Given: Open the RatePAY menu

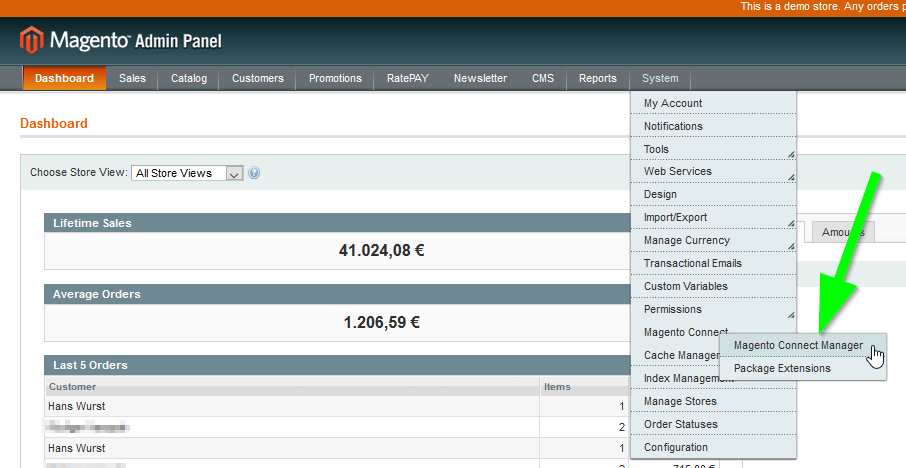Looking at the screenshot, I should 407,79.
